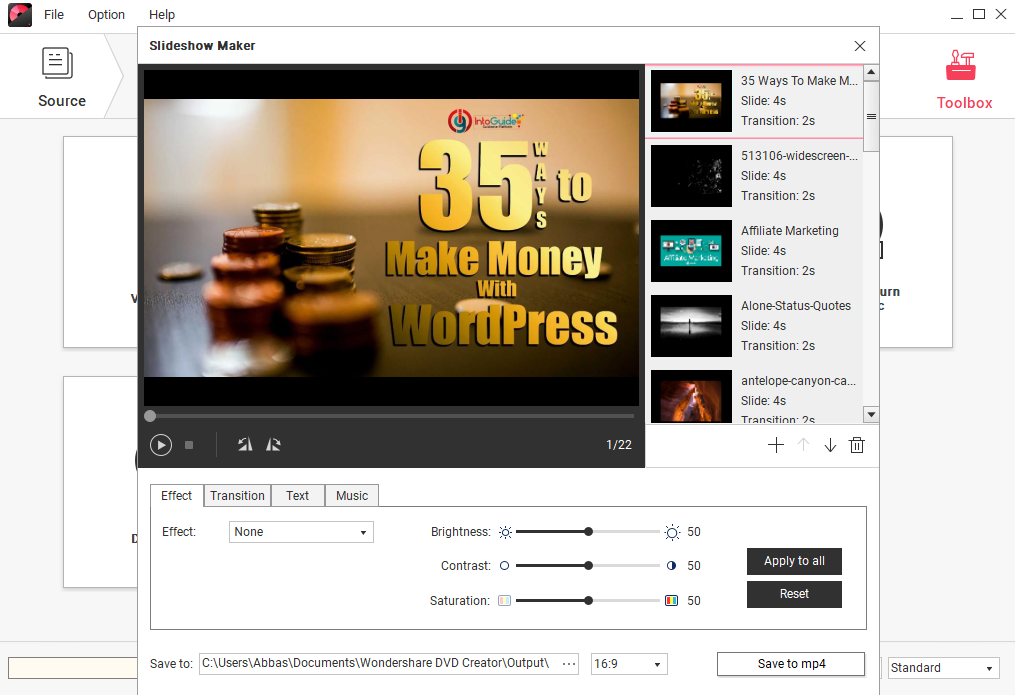Rotate the slide clockwise

[273, 445]
